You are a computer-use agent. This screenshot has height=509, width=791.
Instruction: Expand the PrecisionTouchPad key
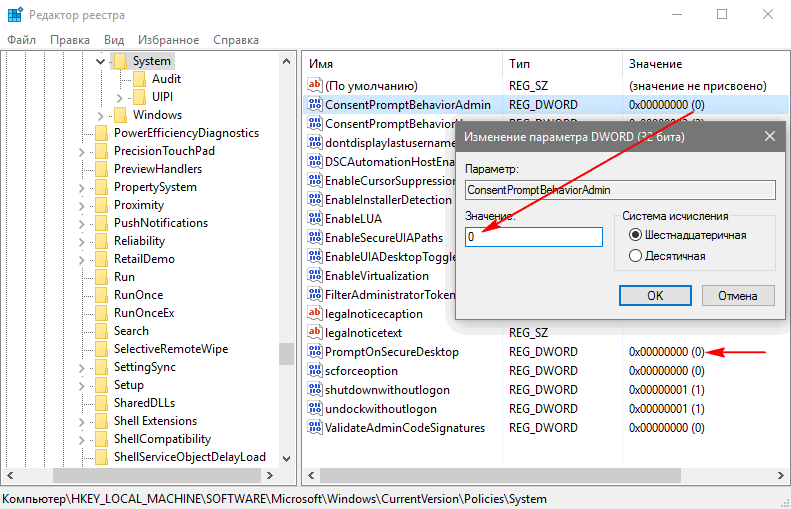[x=82, y=151]
